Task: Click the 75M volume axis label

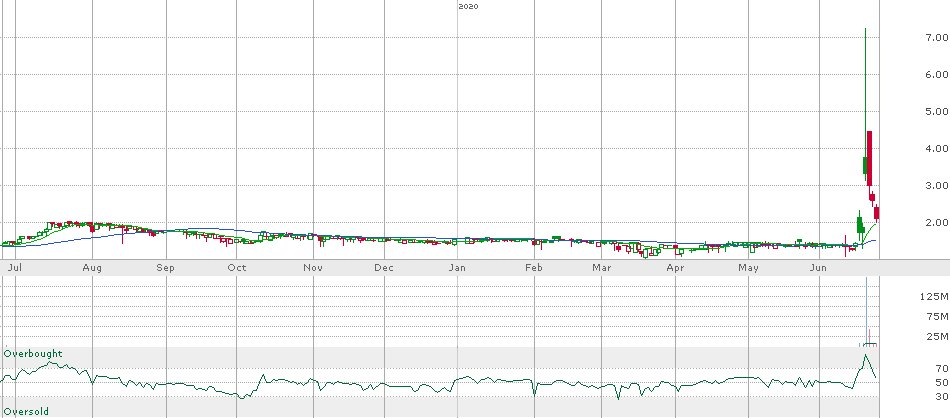Action: 936,316
